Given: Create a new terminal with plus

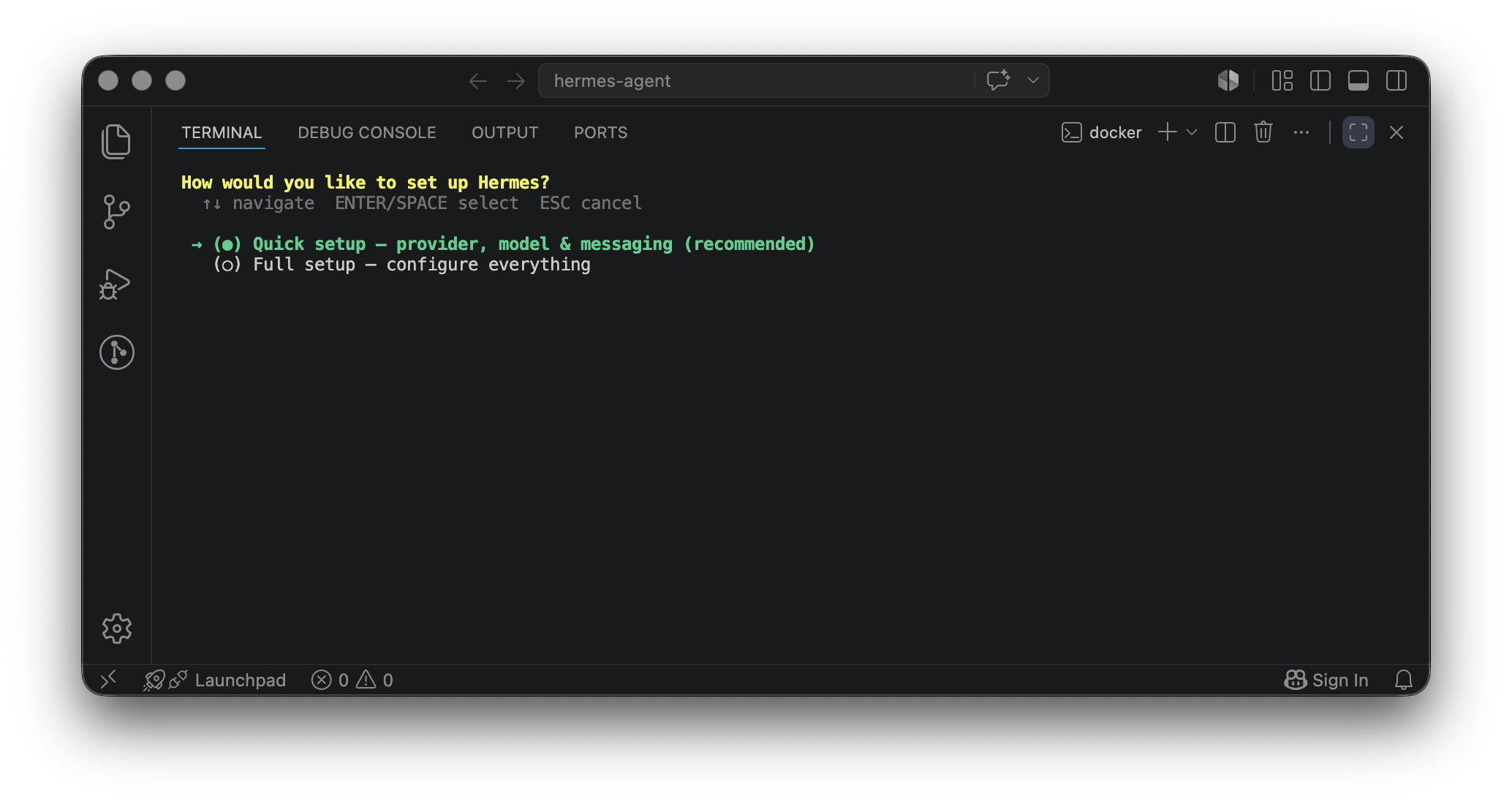Looking at the screenshot, I should click(x=1168, y=132).
